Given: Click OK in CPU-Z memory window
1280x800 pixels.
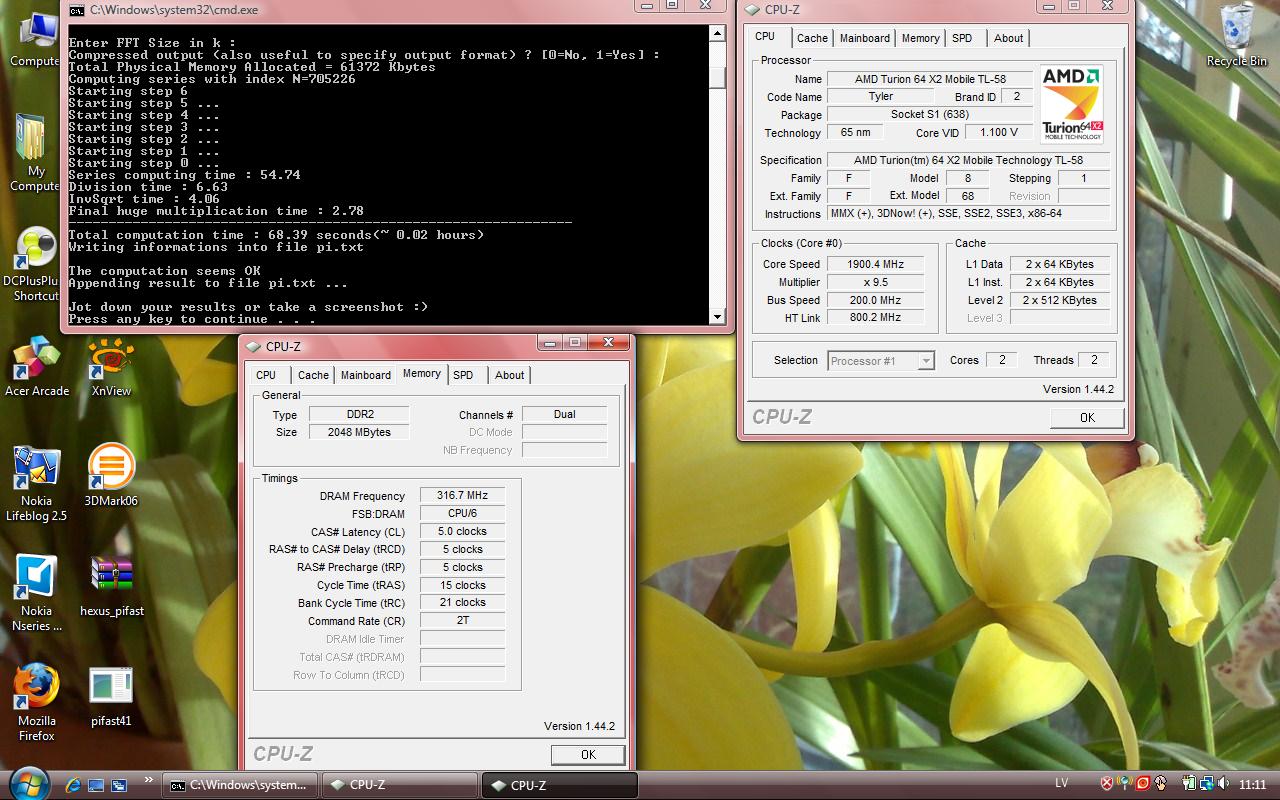Looking at the screenshot, I should click(588, 755).
